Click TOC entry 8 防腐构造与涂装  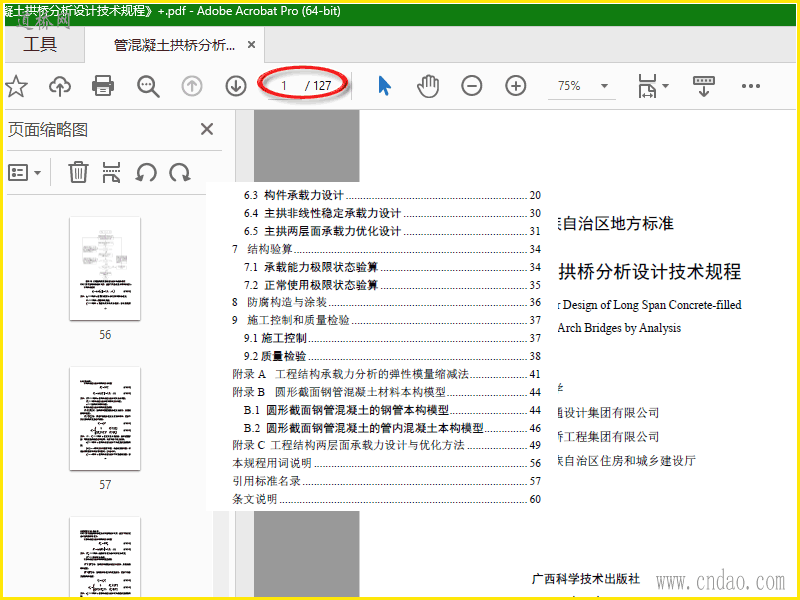pos(386,302)
